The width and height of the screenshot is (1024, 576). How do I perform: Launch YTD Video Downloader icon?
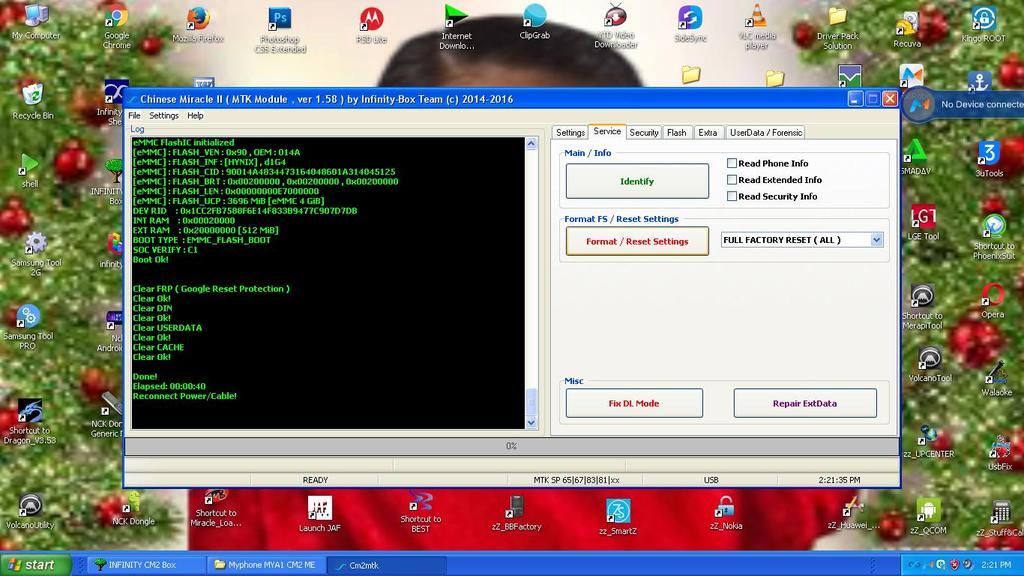615,26
